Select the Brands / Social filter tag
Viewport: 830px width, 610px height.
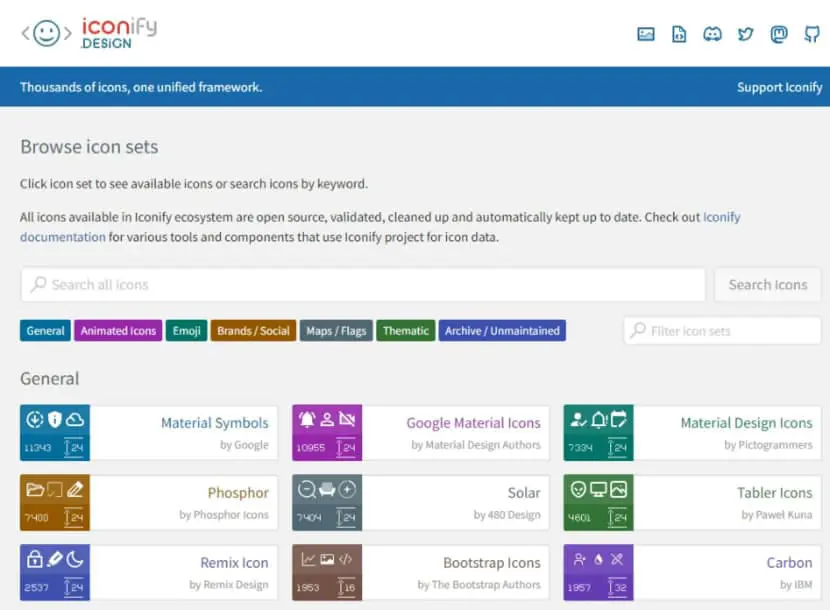253,330
